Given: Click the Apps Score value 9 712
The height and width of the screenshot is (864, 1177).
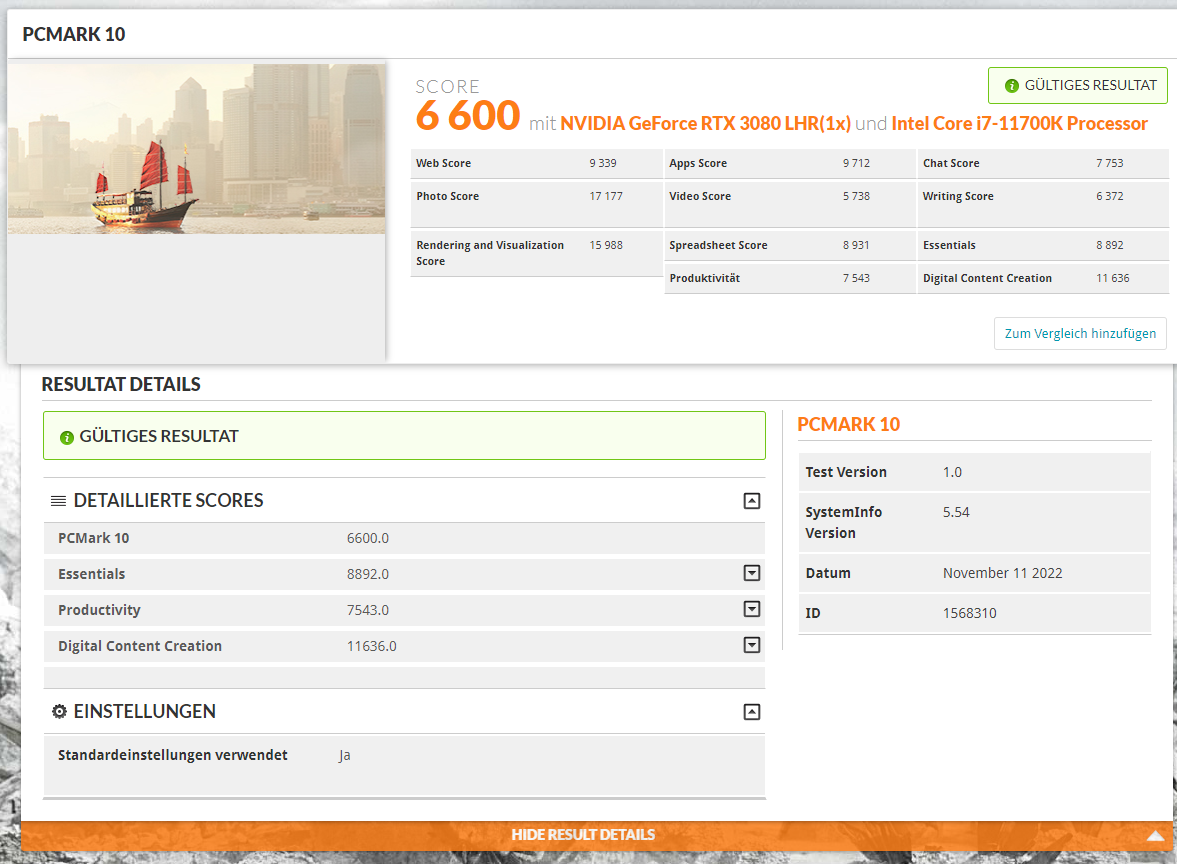Looking at the screenshot, I should click(856, 163).
